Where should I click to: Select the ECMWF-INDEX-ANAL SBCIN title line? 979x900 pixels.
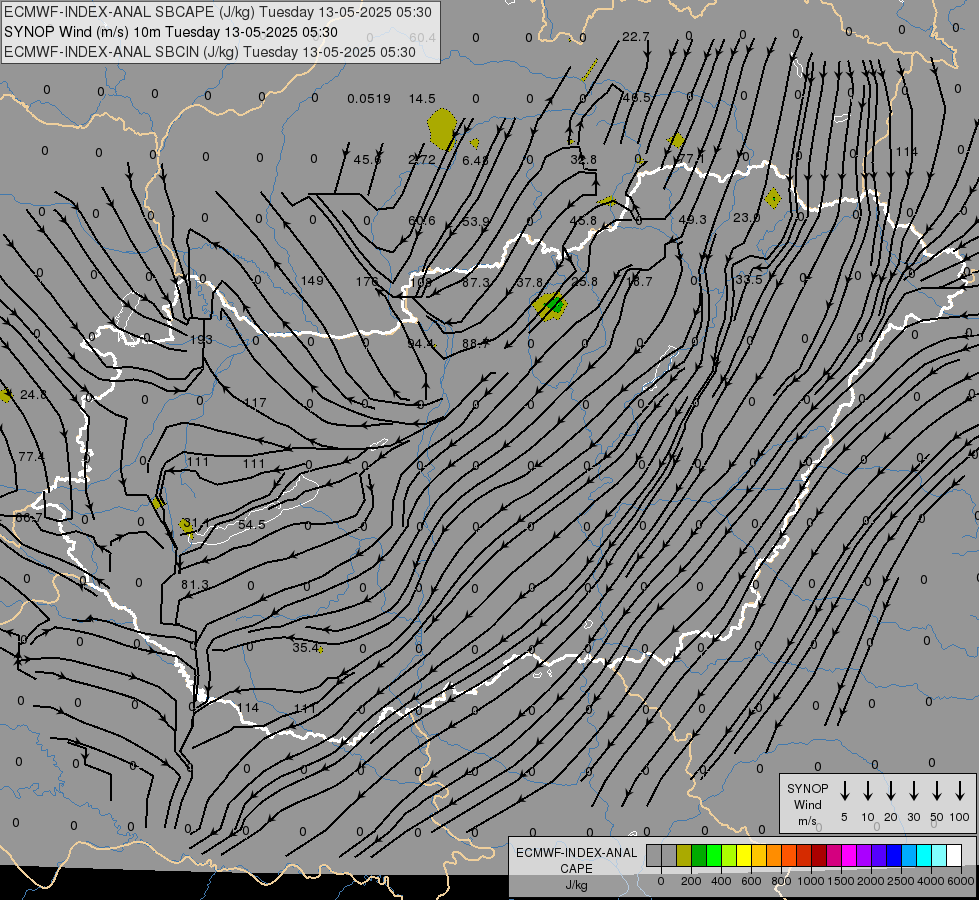click(210, 52)
